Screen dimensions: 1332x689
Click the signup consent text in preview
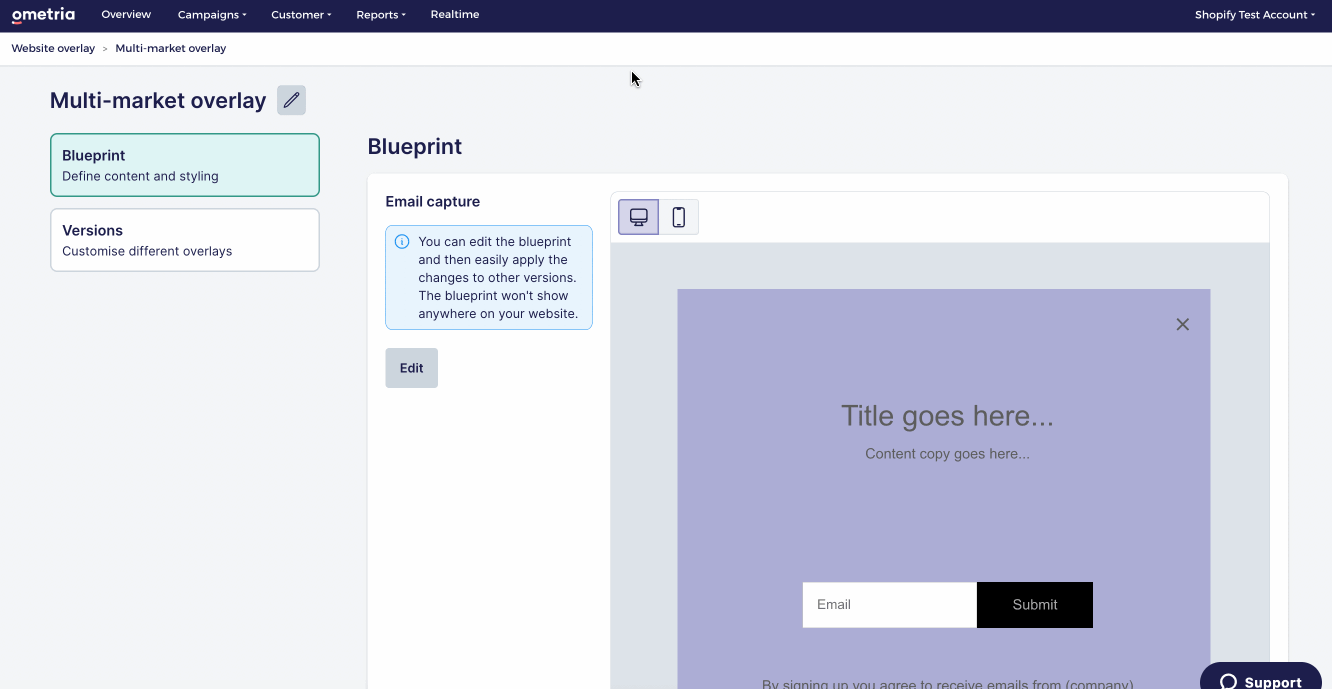pos(947,684)
